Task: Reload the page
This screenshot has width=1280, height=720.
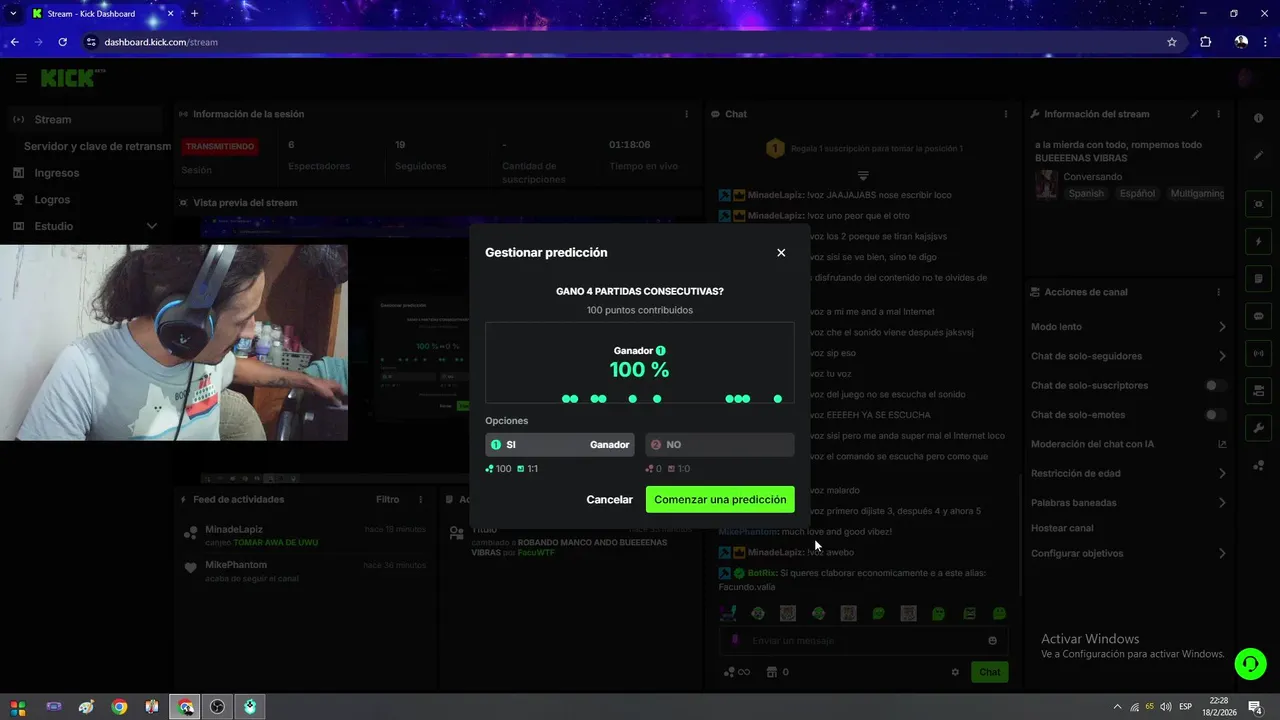Action: 62,42
